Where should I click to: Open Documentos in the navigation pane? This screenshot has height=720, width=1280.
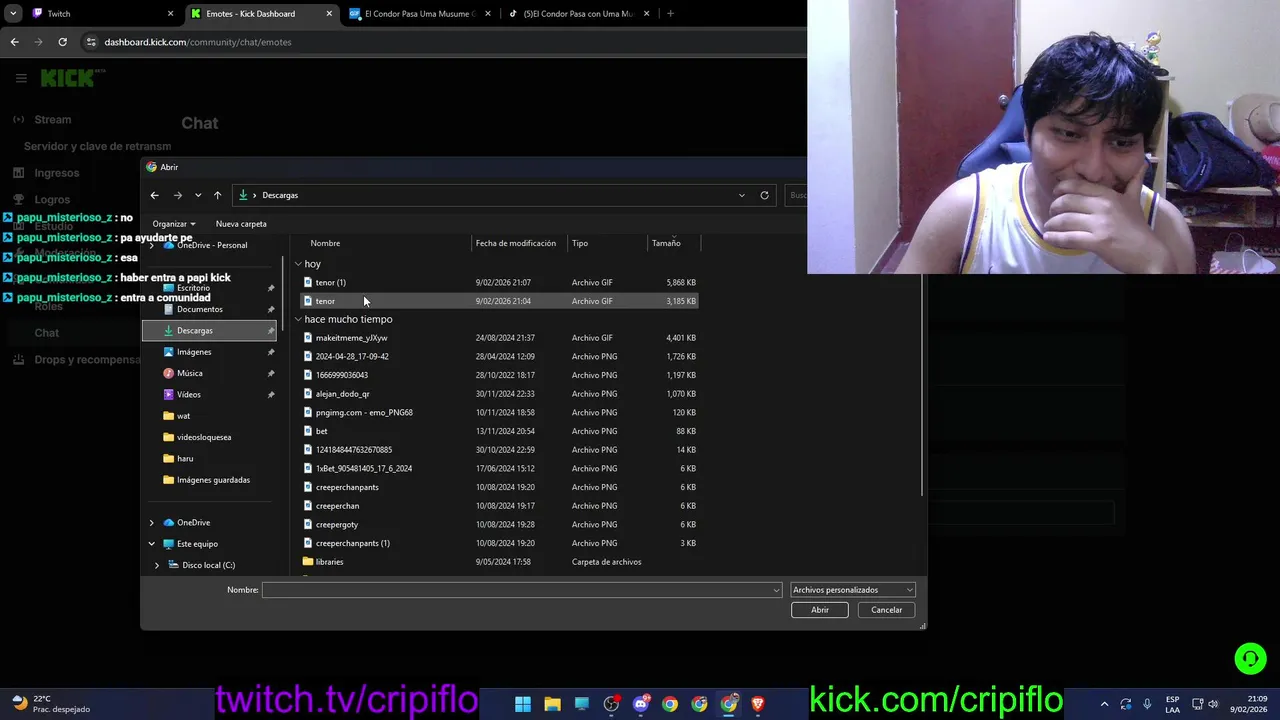coord(200,309)
